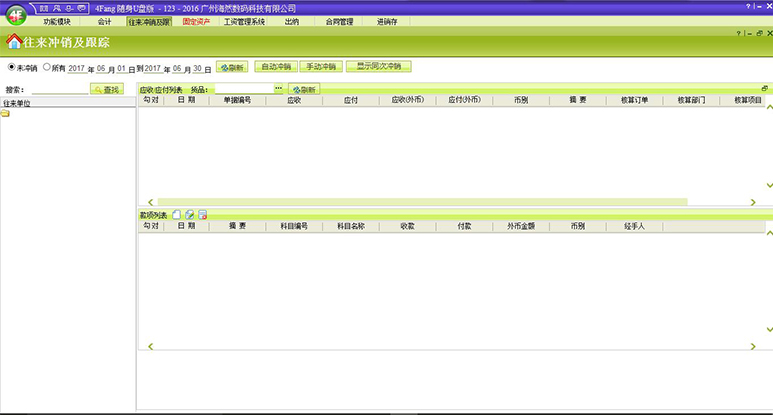Select the 未冲销 radio button

pyautogui.click(x=12, y=68)
